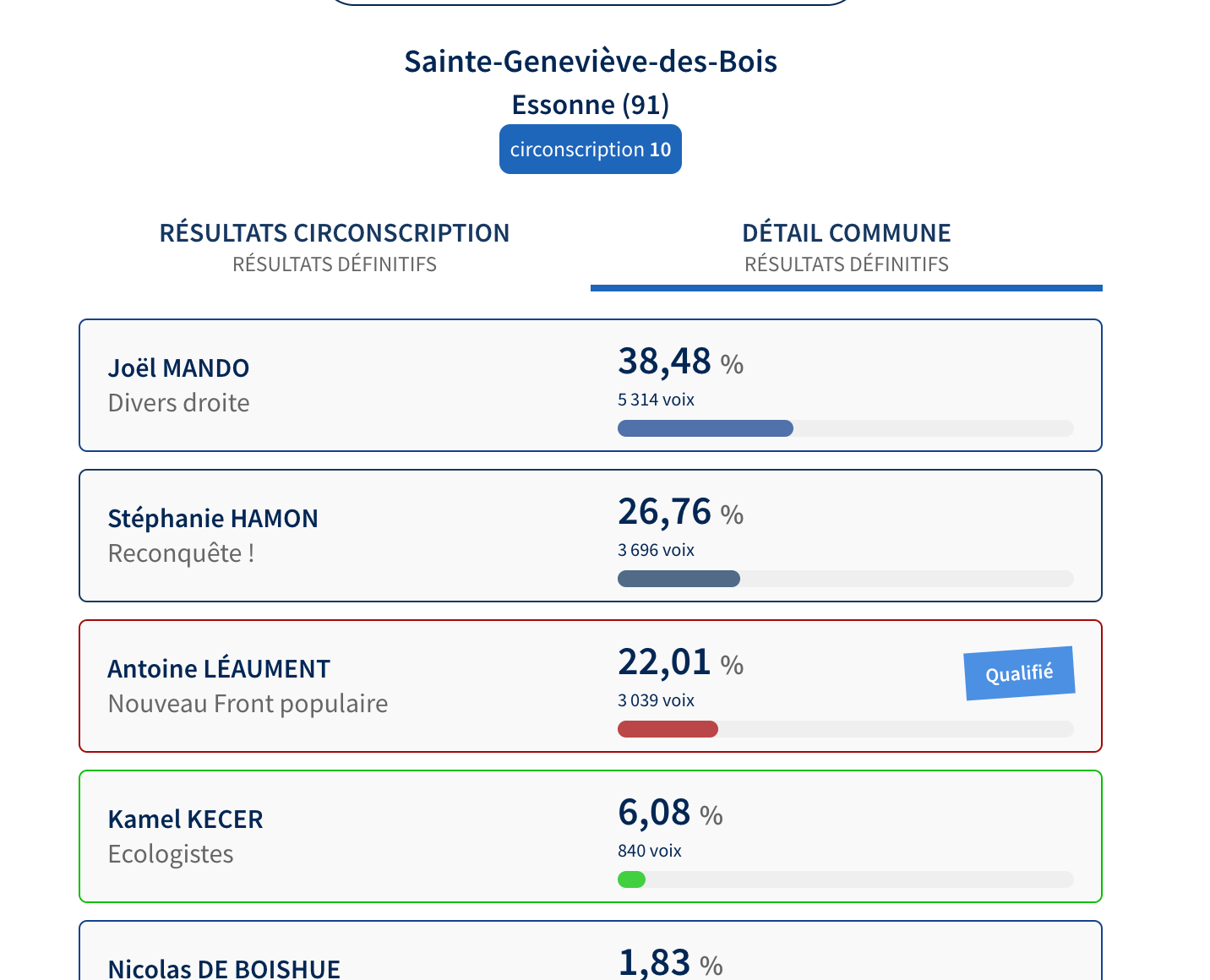Click the Sainte-Geneviève-des-Bois title
Viewport: 1210px width, 980px height.
point(591,62)
